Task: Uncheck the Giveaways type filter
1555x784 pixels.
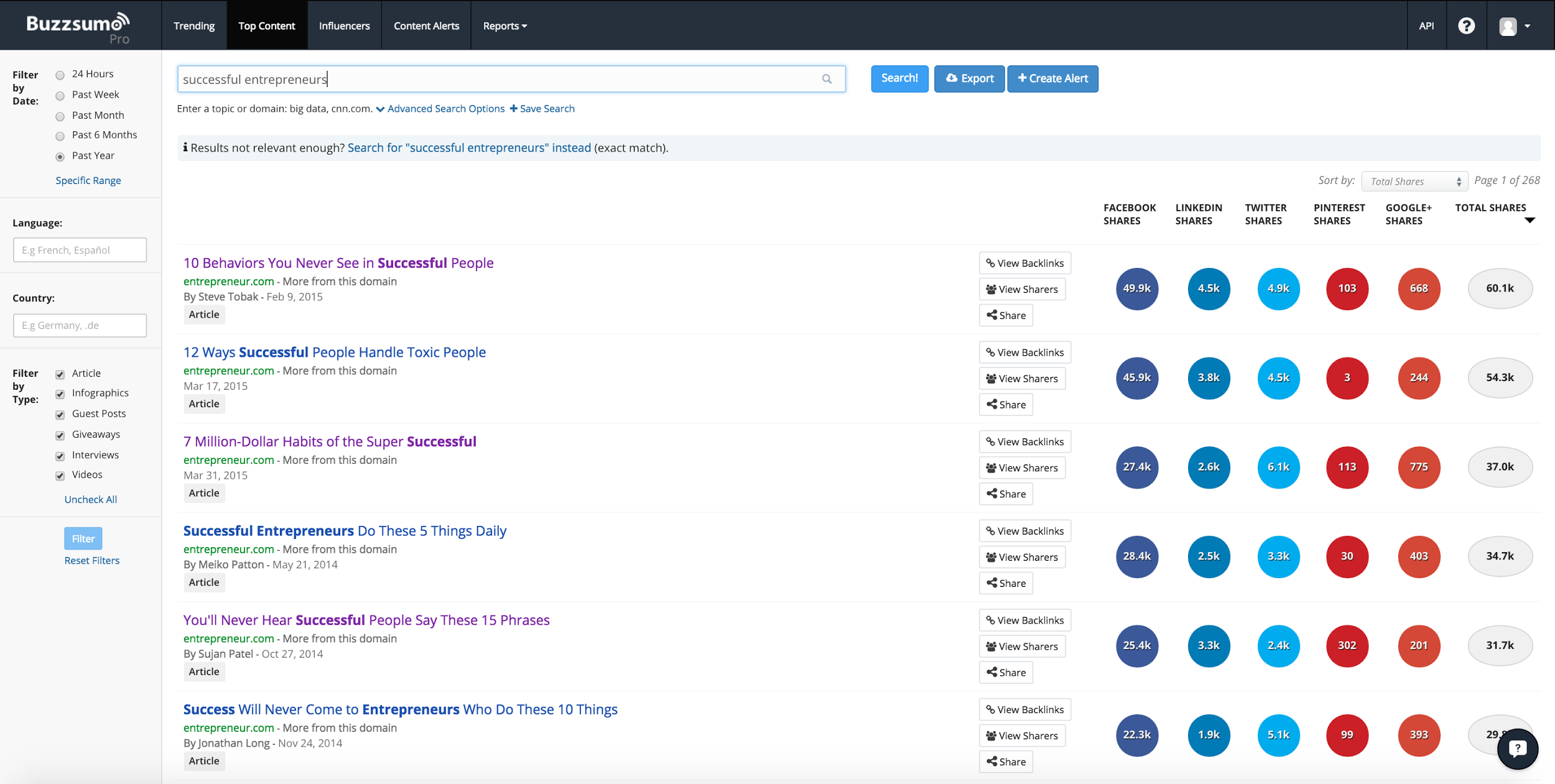Action: 60,435
